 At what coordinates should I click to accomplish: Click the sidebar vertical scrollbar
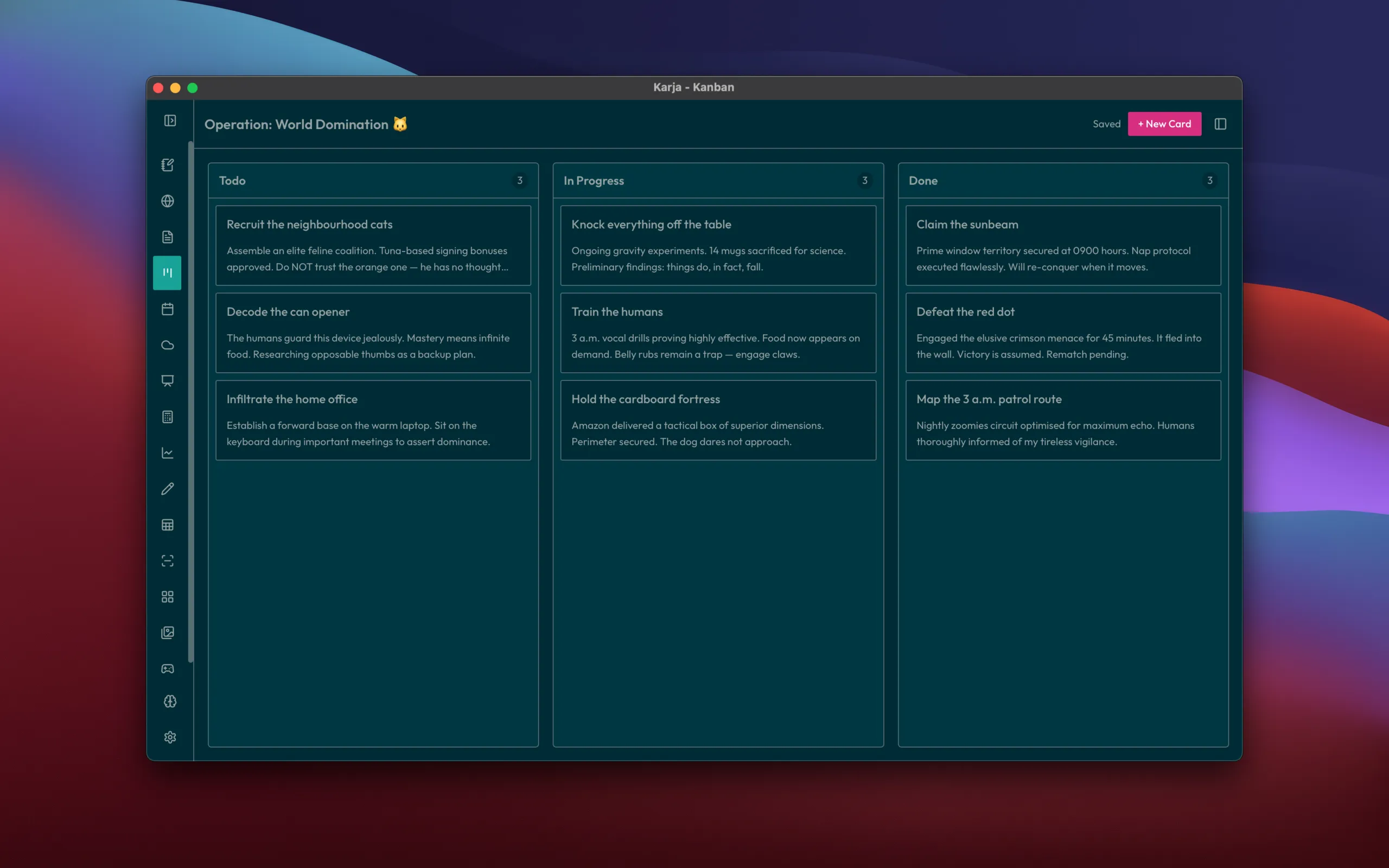coord(190,402)
